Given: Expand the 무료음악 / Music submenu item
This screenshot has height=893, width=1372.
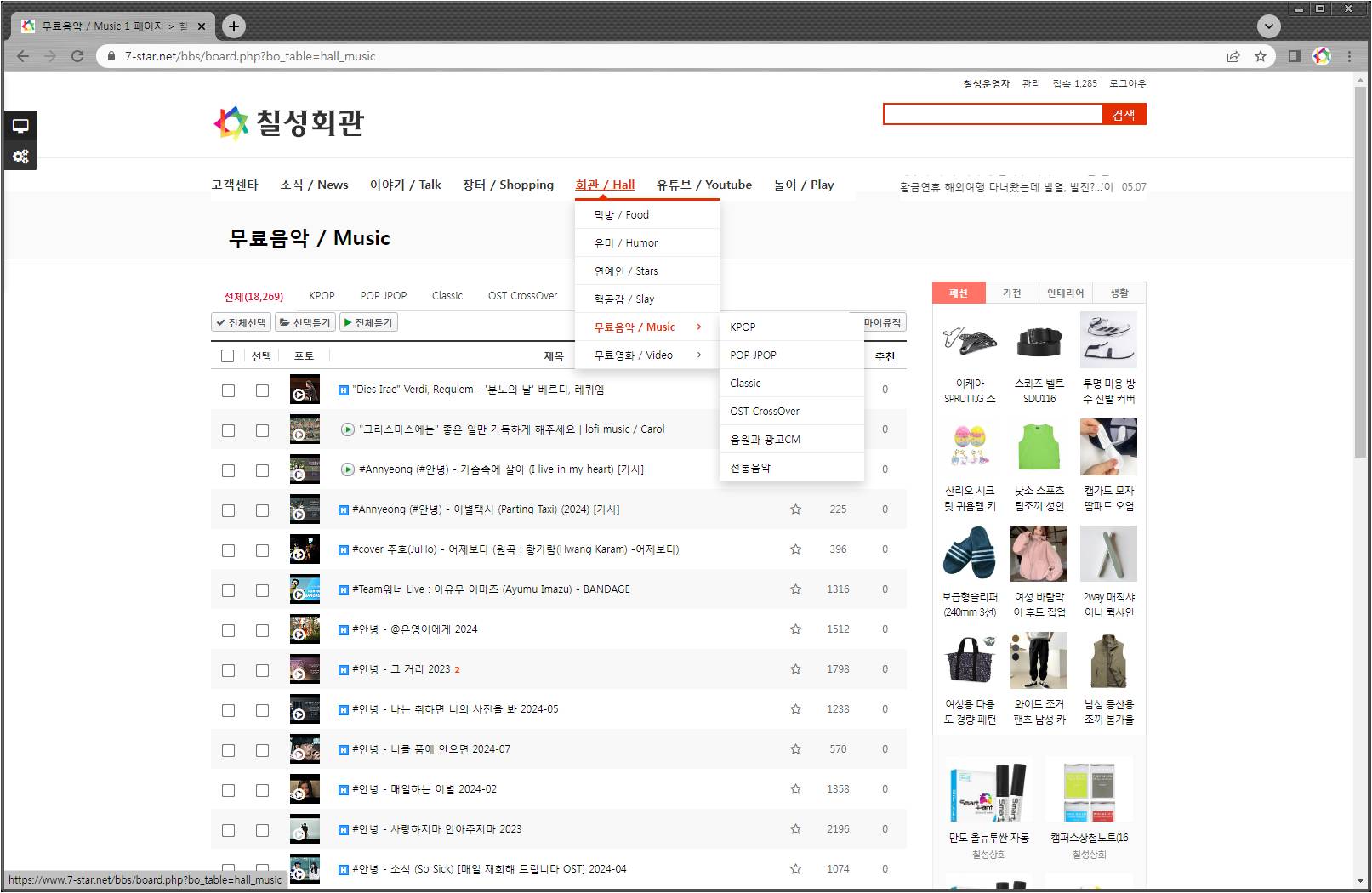Looking at the screenshot, I should point(646,327).
